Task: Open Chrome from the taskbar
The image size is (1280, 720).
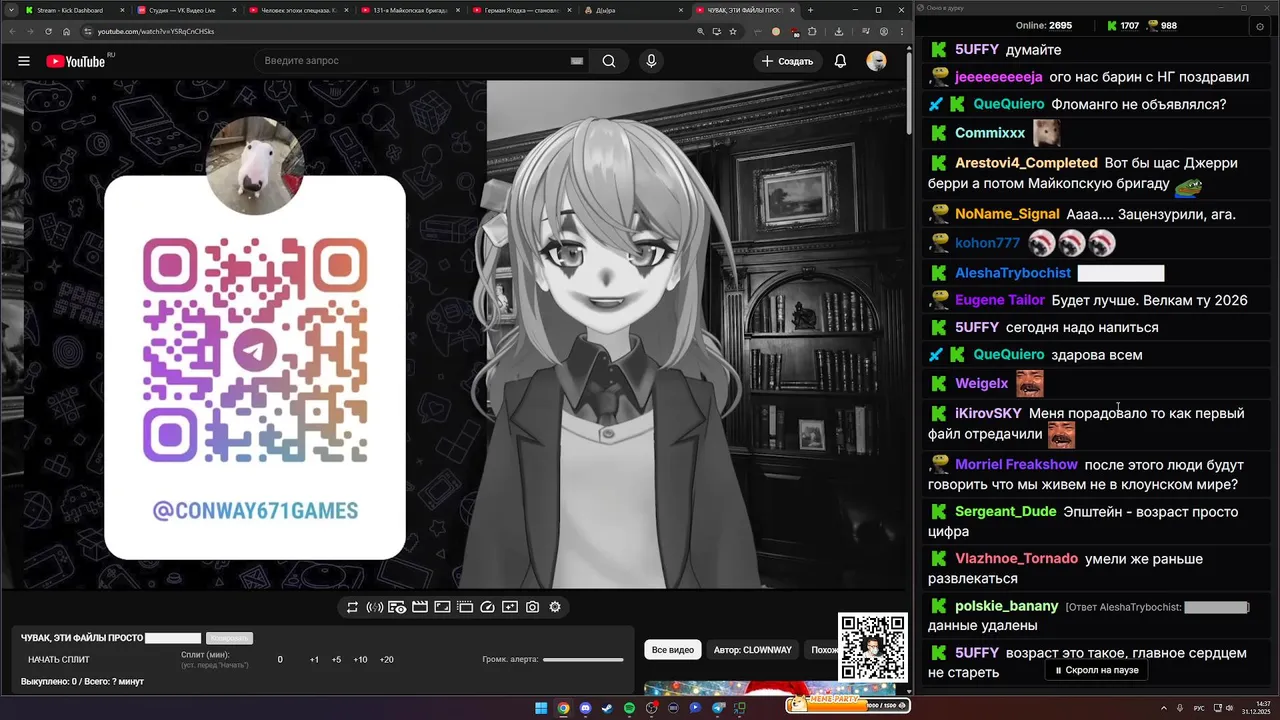Action: (x=563, y=708)
